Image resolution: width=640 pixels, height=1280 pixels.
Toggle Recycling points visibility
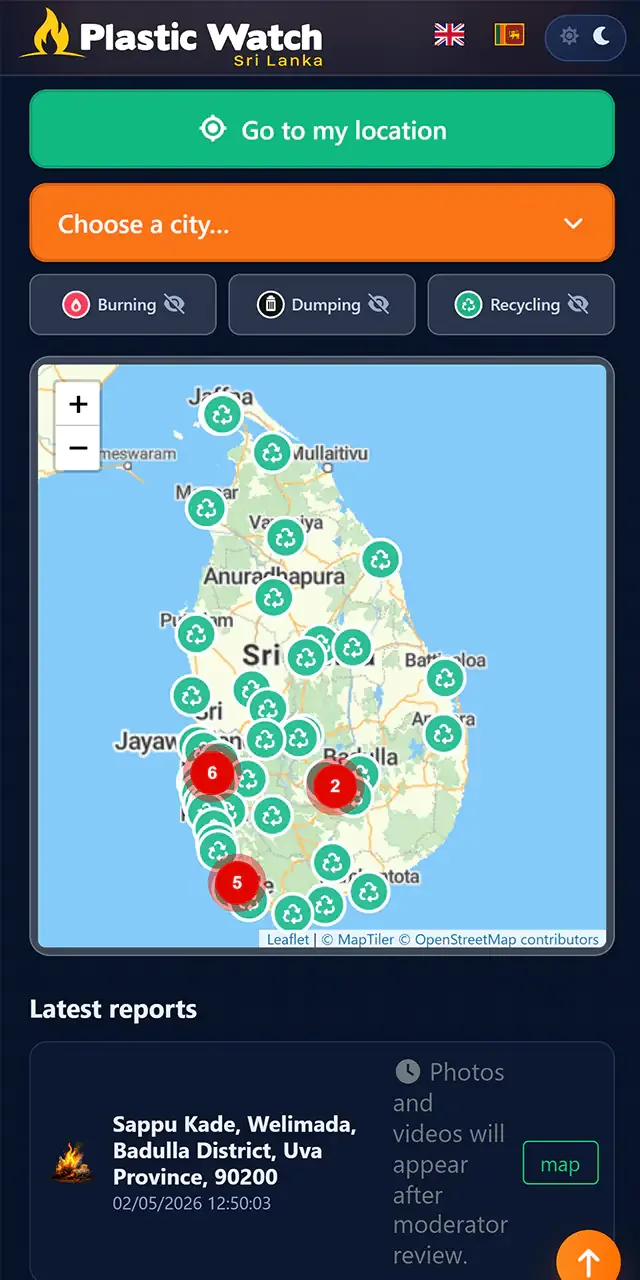521,305
